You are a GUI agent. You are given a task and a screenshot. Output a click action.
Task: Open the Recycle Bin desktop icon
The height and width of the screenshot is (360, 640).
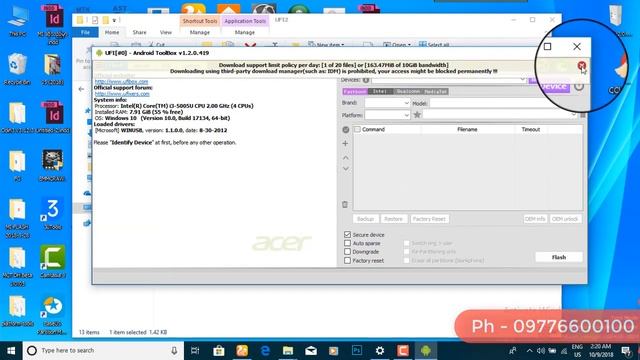tap(17, 69)
